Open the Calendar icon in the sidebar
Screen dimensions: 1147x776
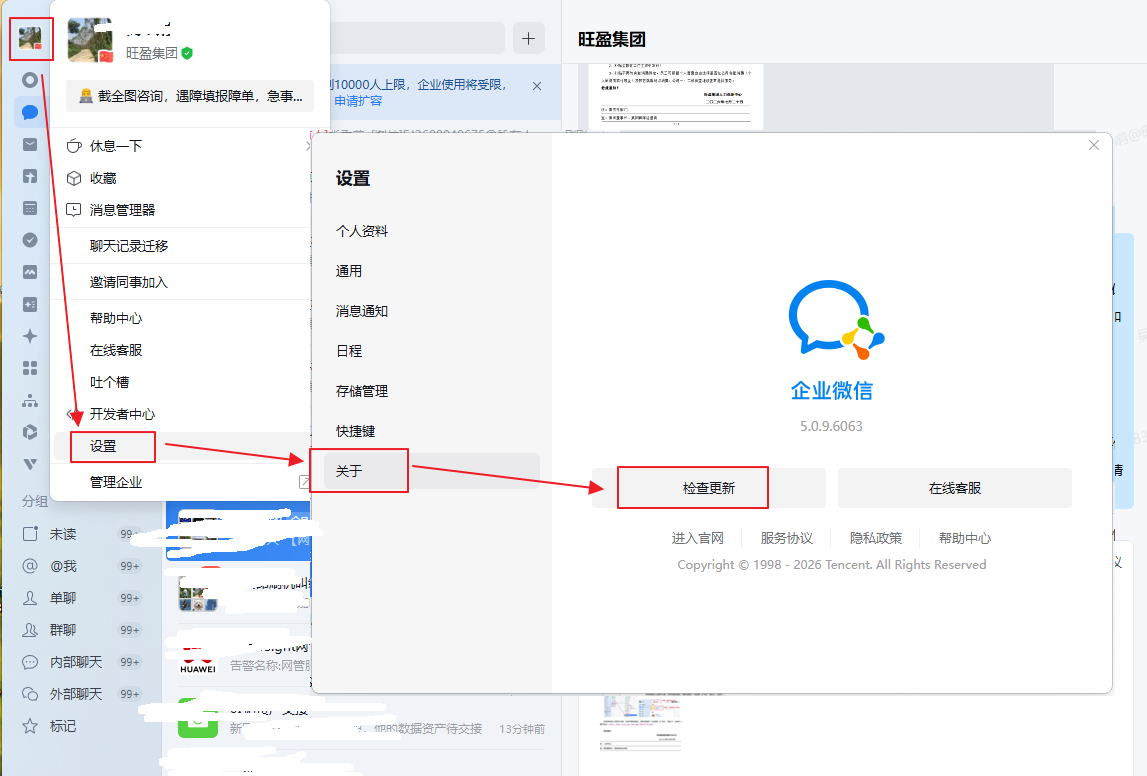tap(30, 208)
